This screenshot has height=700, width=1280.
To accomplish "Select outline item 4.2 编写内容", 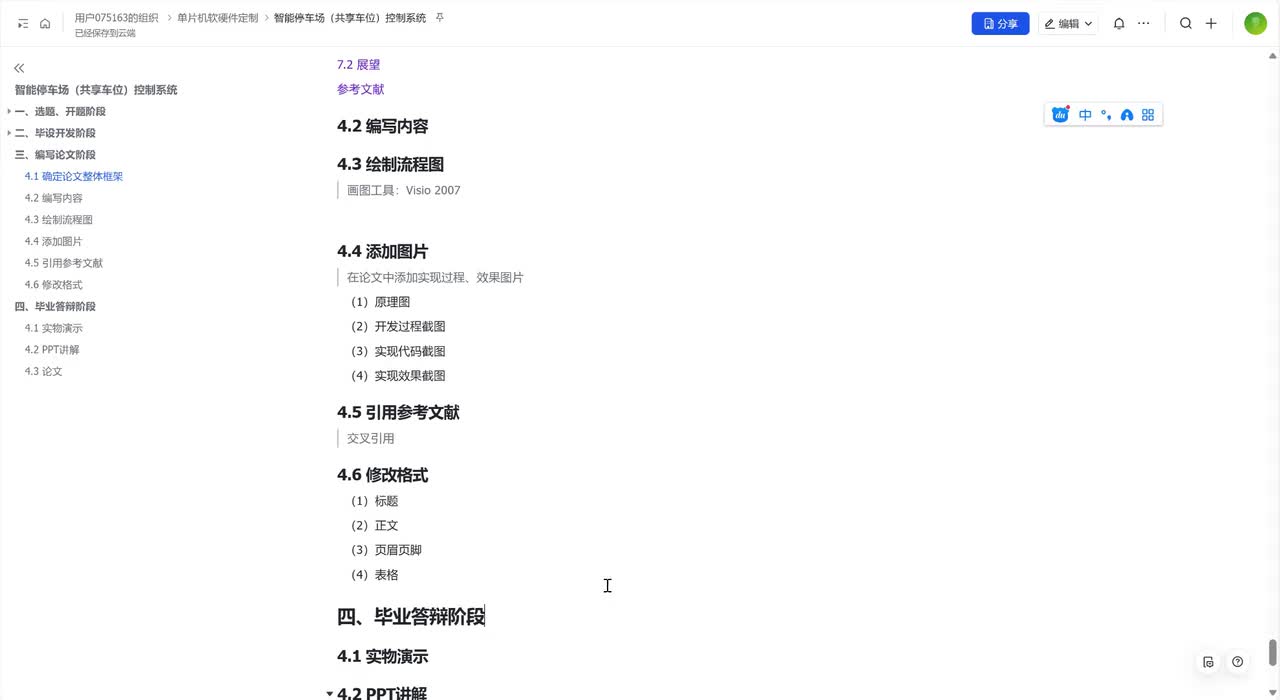I will 54,198.
